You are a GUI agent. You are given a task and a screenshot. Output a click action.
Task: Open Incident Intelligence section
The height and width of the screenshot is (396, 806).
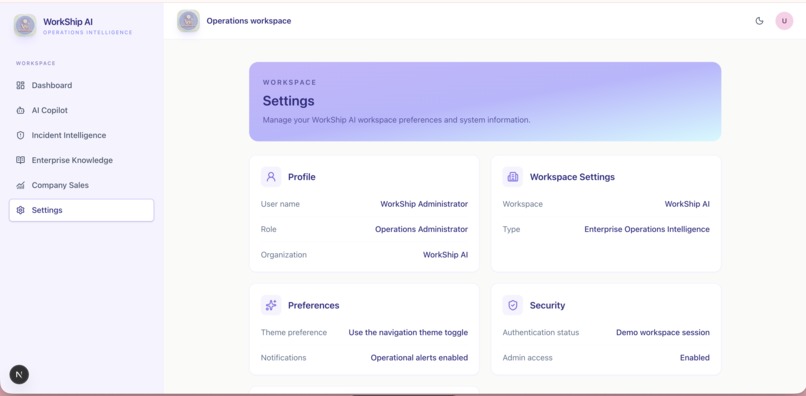point(81,135)
